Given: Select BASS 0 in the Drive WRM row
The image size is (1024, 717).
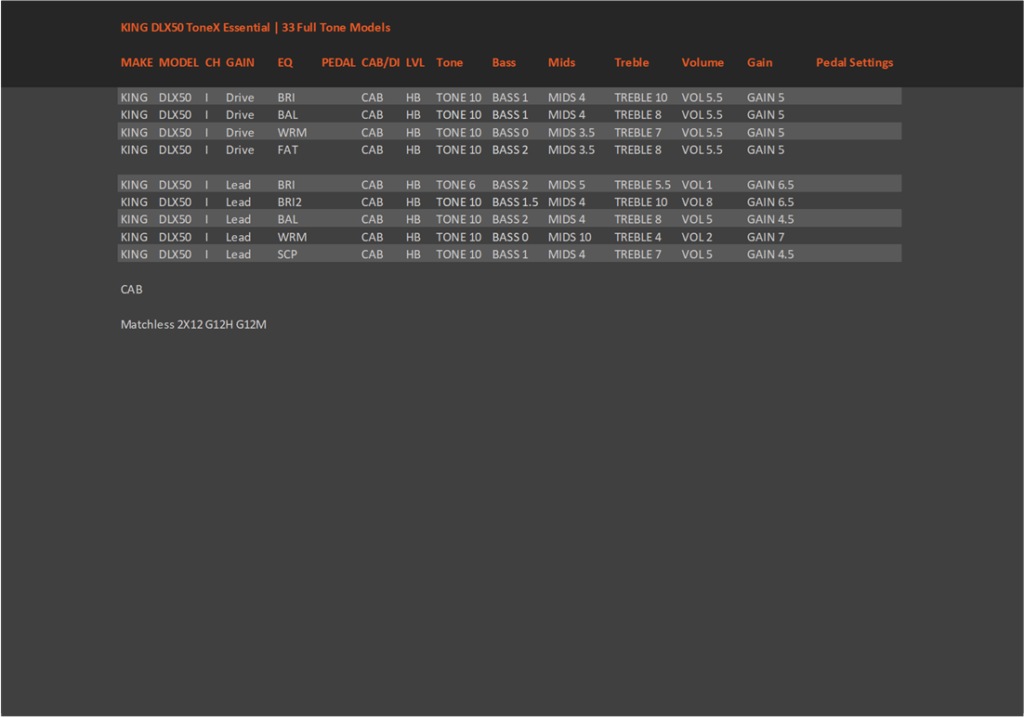Looking at the screenshot, I should click(510, 133).
